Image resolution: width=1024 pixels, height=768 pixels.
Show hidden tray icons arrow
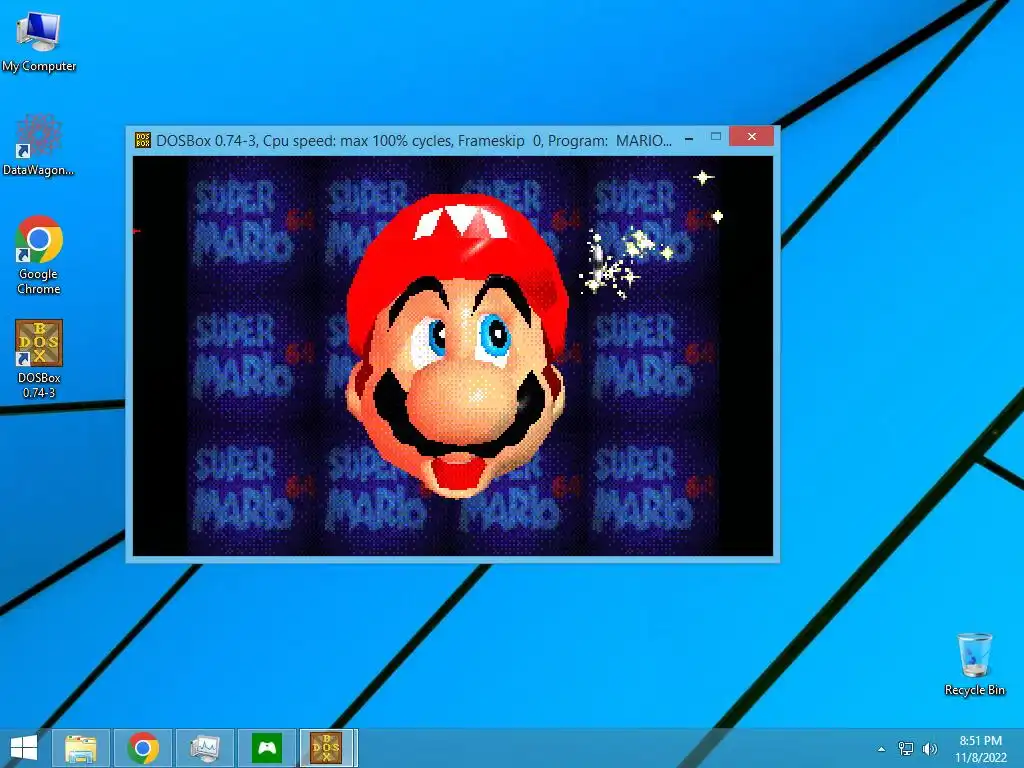tap(882, 749)
